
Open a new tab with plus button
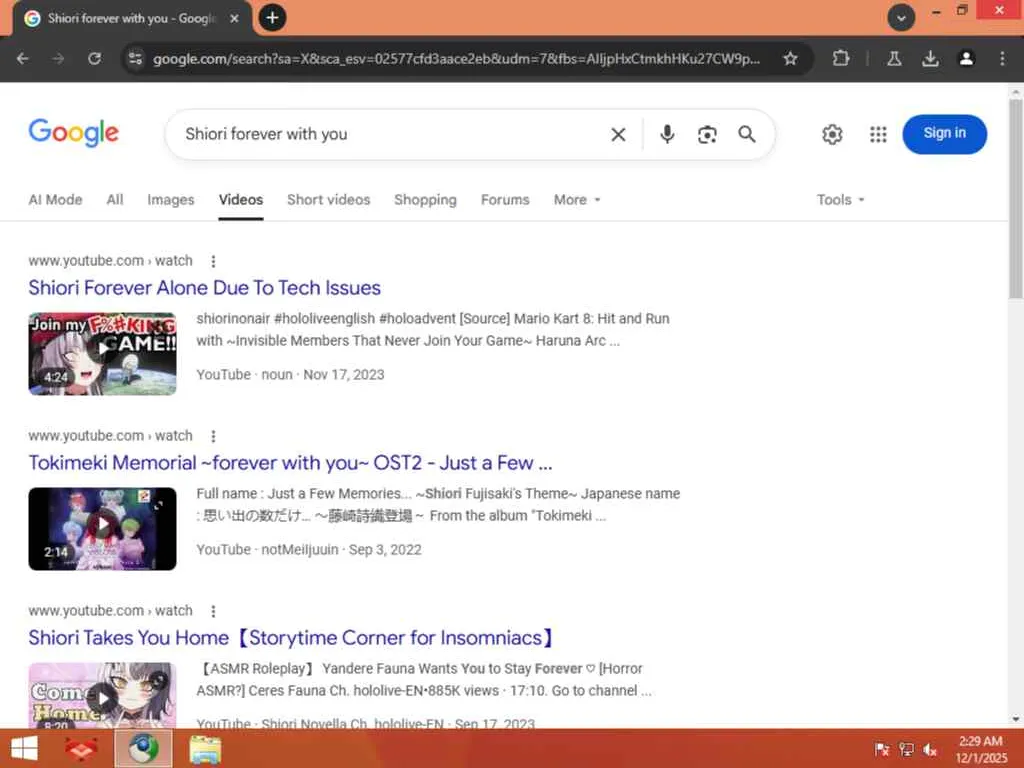click(272, 18)
